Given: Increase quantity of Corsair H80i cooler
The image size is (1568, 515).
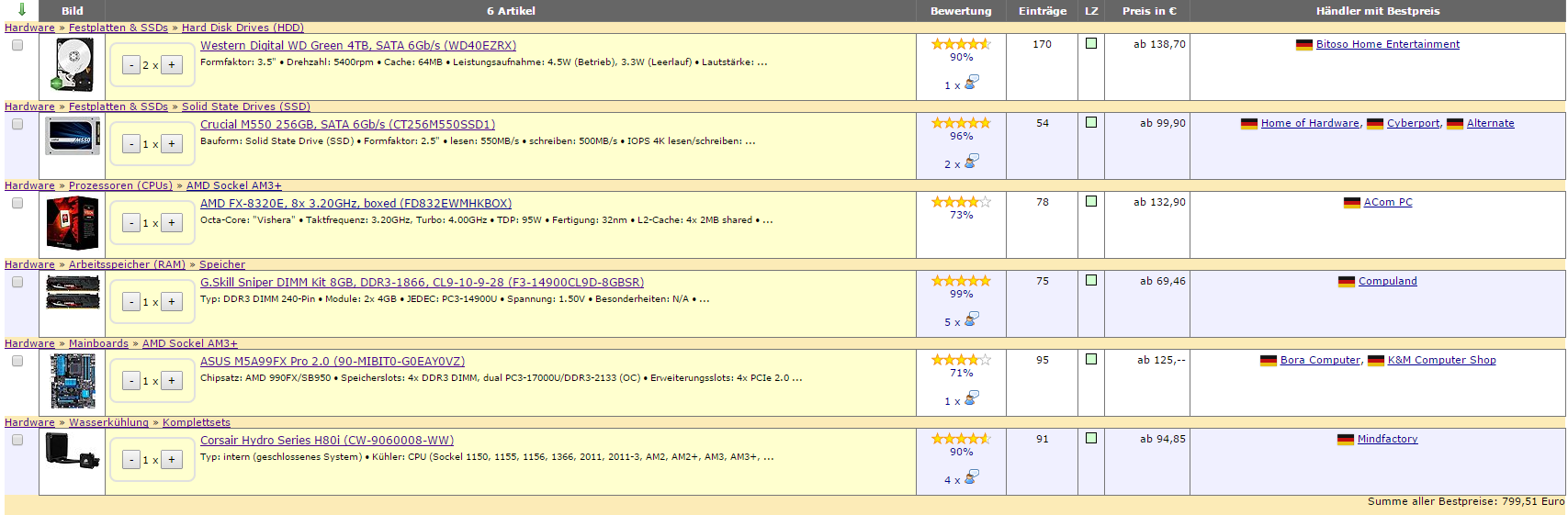Looking at the screenshot, I should pos(172,460).
